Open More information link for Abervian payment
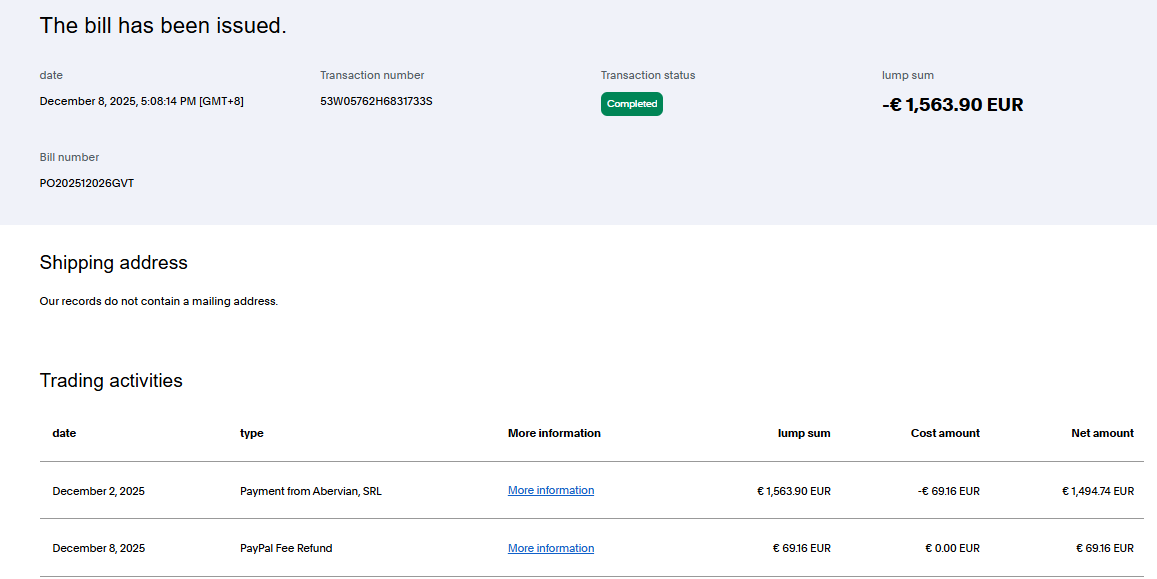This screenshot has height=579, width=1157. [x=550, y=490]
